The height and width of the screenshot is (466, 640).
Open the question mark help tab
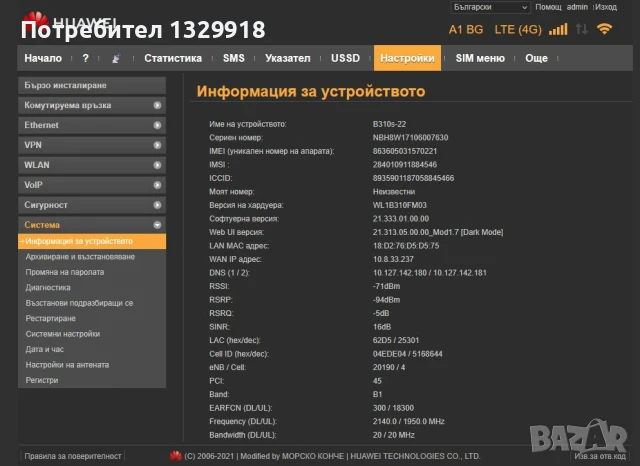[85, 58]
